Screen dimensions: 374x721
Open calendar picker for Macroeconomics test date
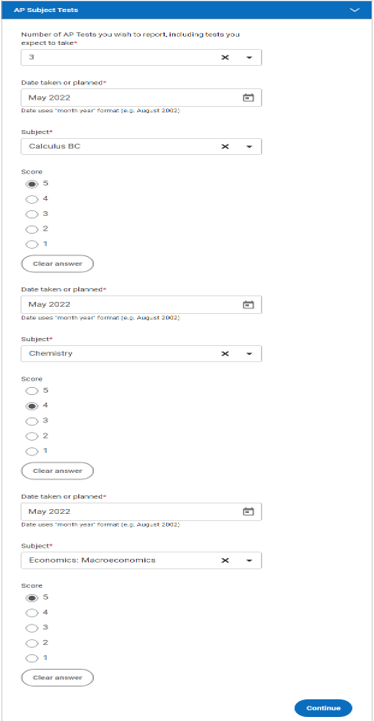(x=248, y=511)
